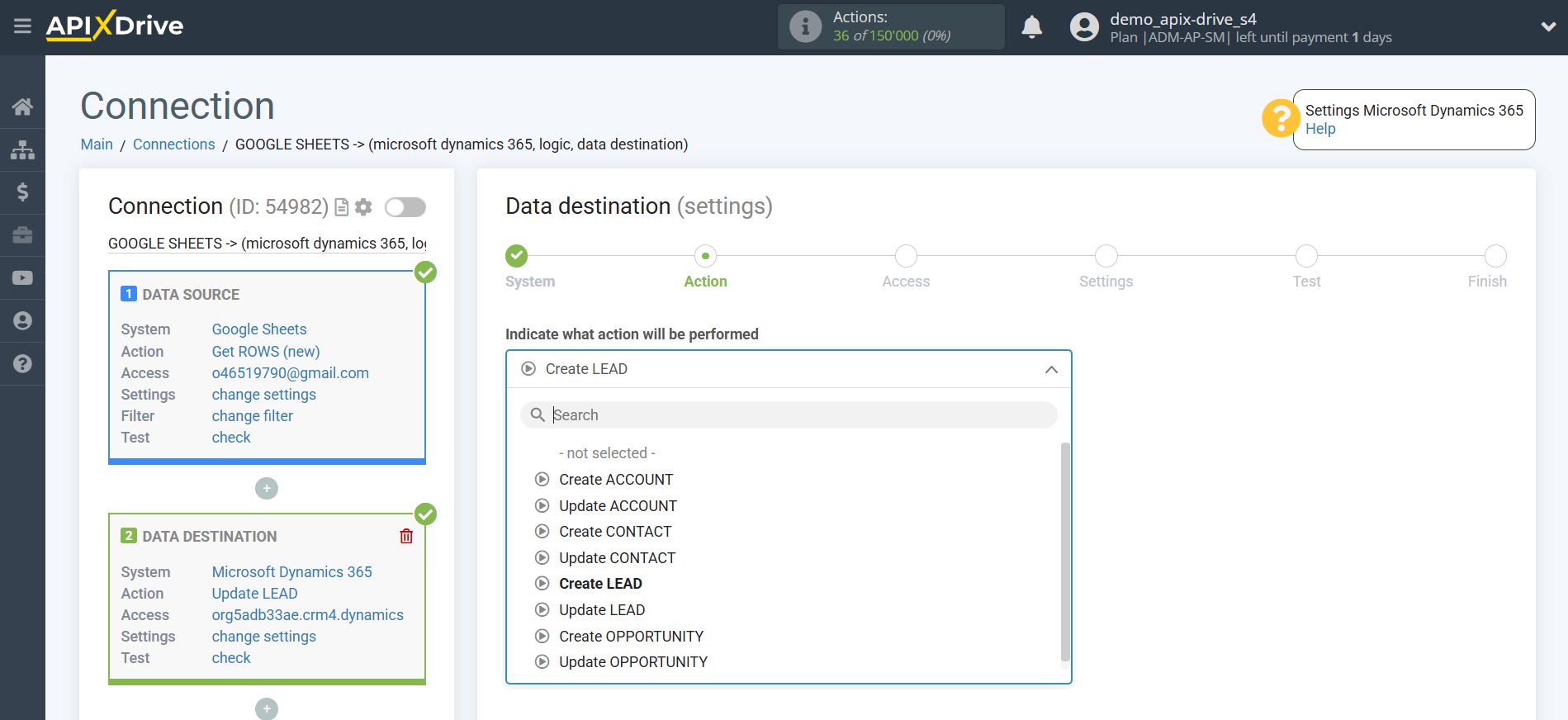Screen dimensions: 1568x720
Task: Add a block below Data Source
Action: coord(267,489)
